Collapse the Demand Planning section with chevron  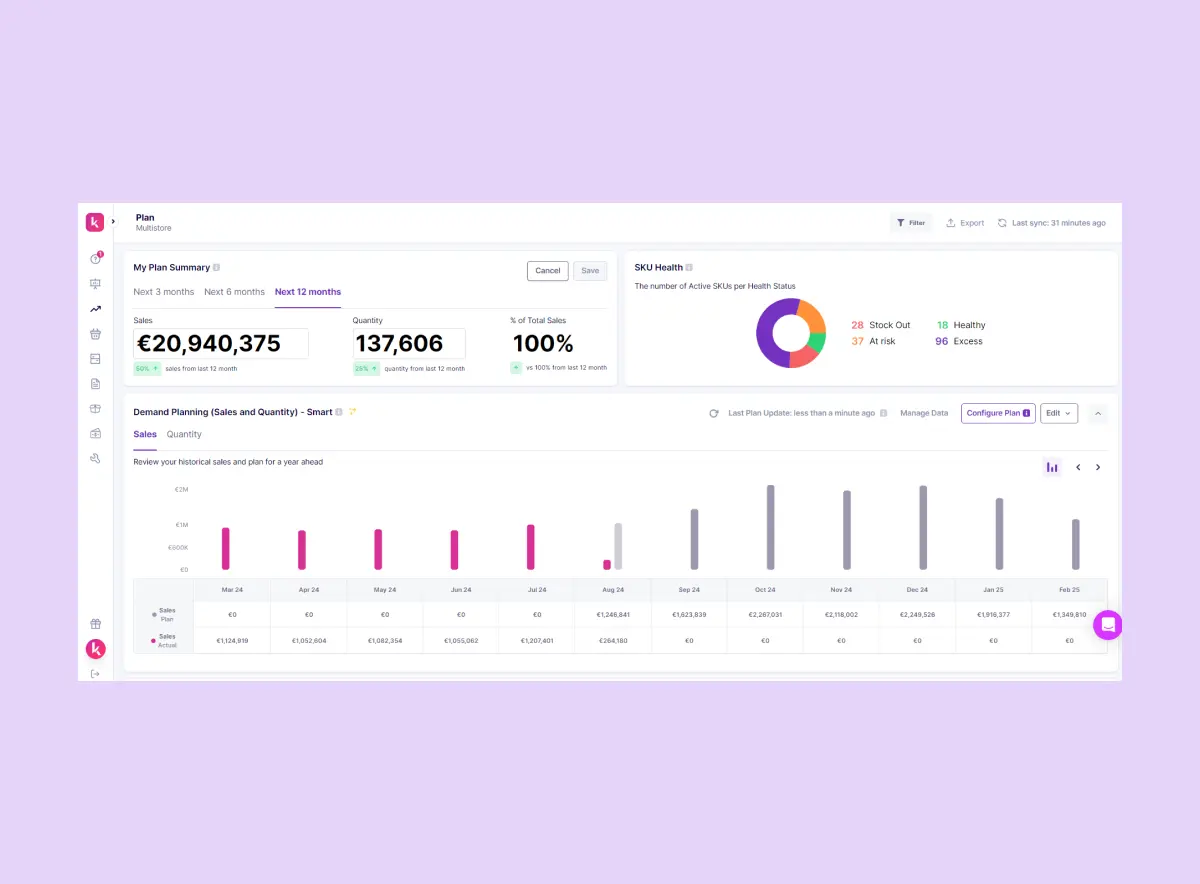coord(1098,413)
